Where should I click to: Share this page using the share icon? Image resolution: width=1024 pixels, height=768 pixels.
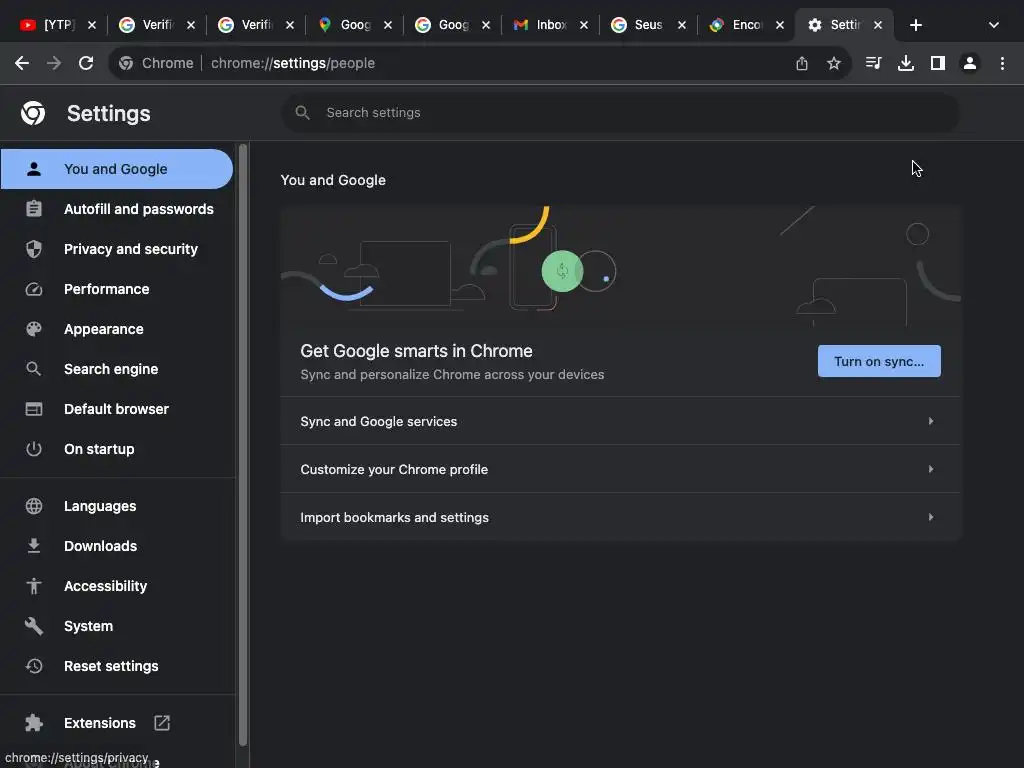(x=802, y=63)
